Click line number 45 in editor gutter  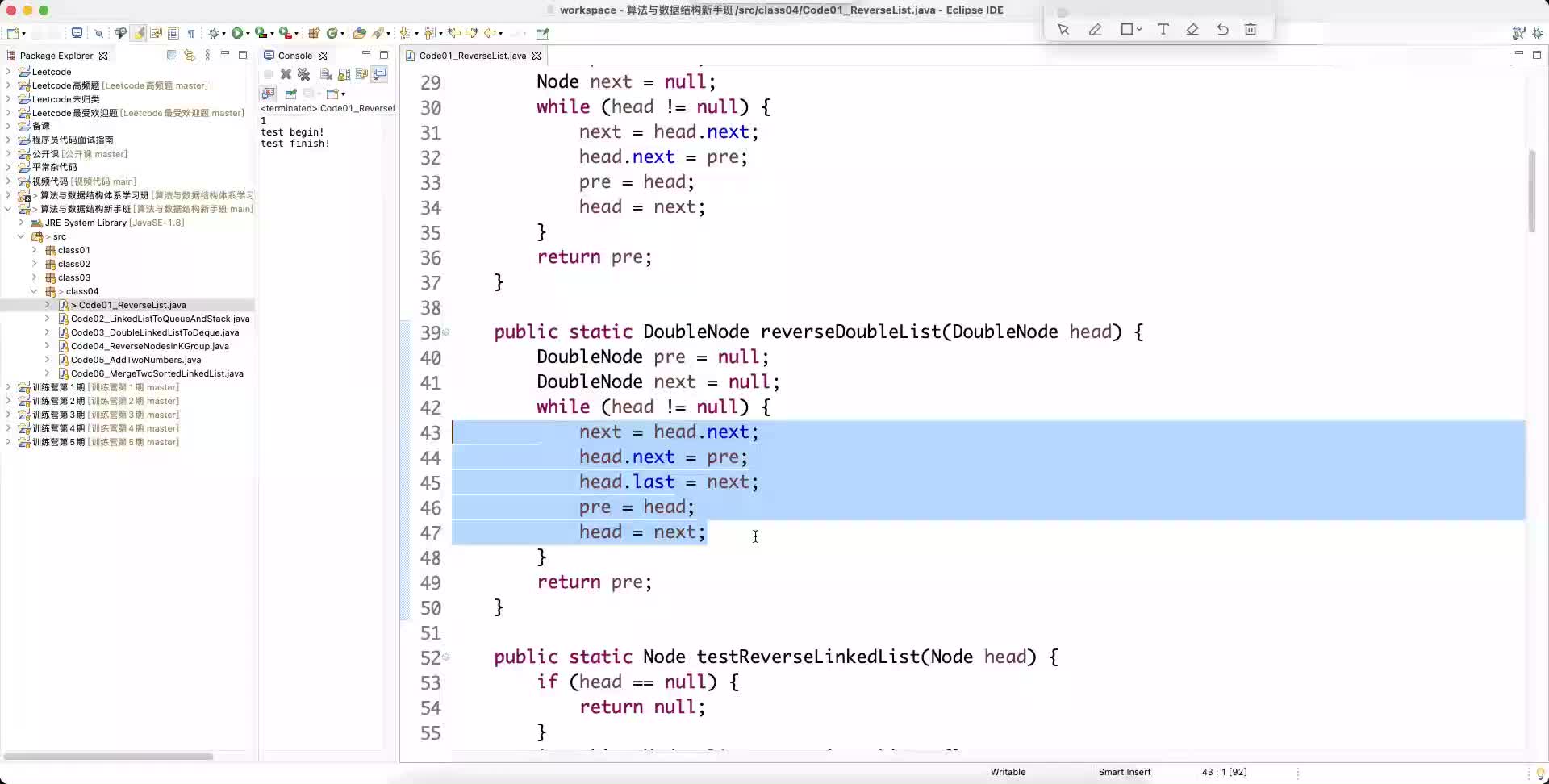point(431,482)
